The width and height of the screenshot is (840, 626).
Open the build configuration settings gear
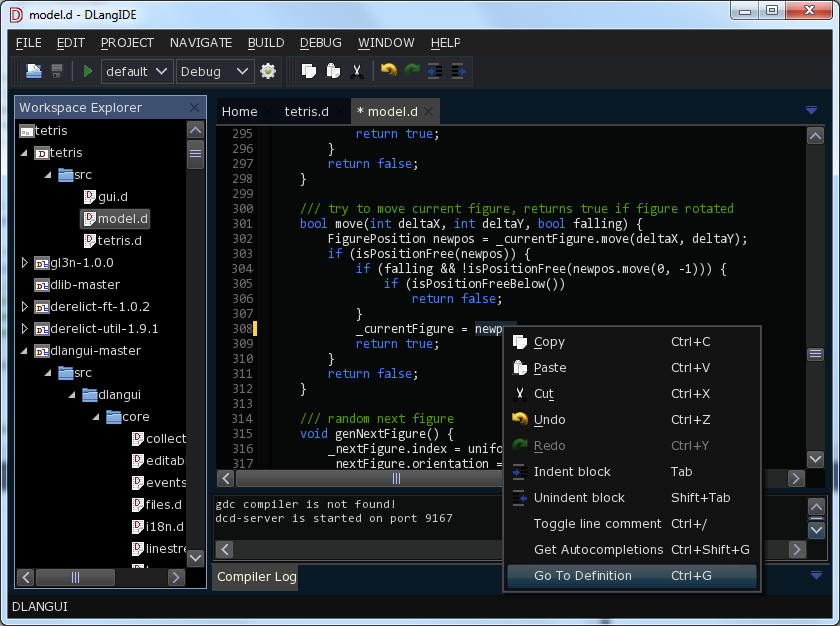pos(266,71)
